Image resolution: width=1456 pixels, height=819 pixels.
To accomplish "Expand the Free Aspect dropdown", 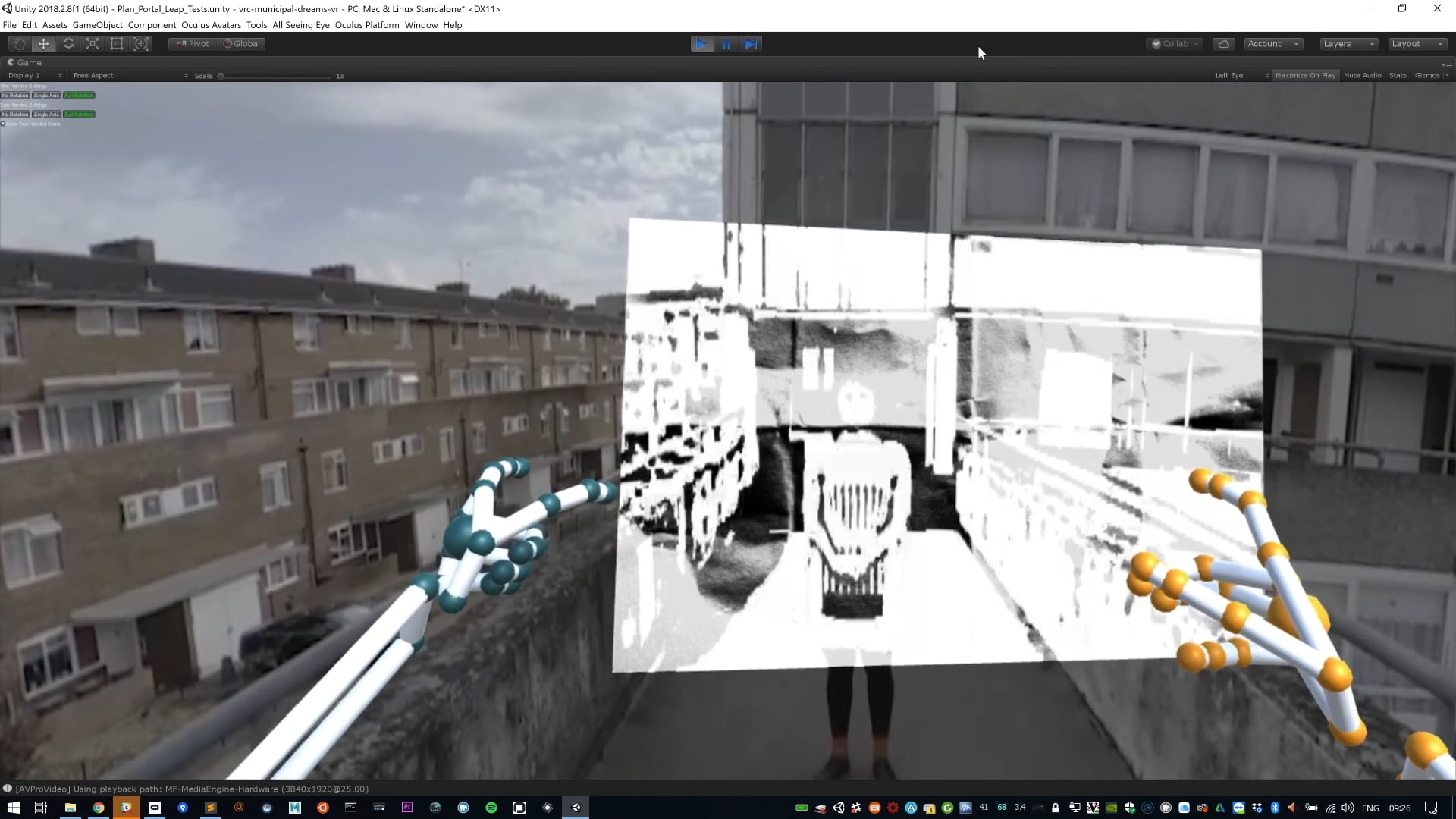I will pyautogui.click(x=130, y=75).
